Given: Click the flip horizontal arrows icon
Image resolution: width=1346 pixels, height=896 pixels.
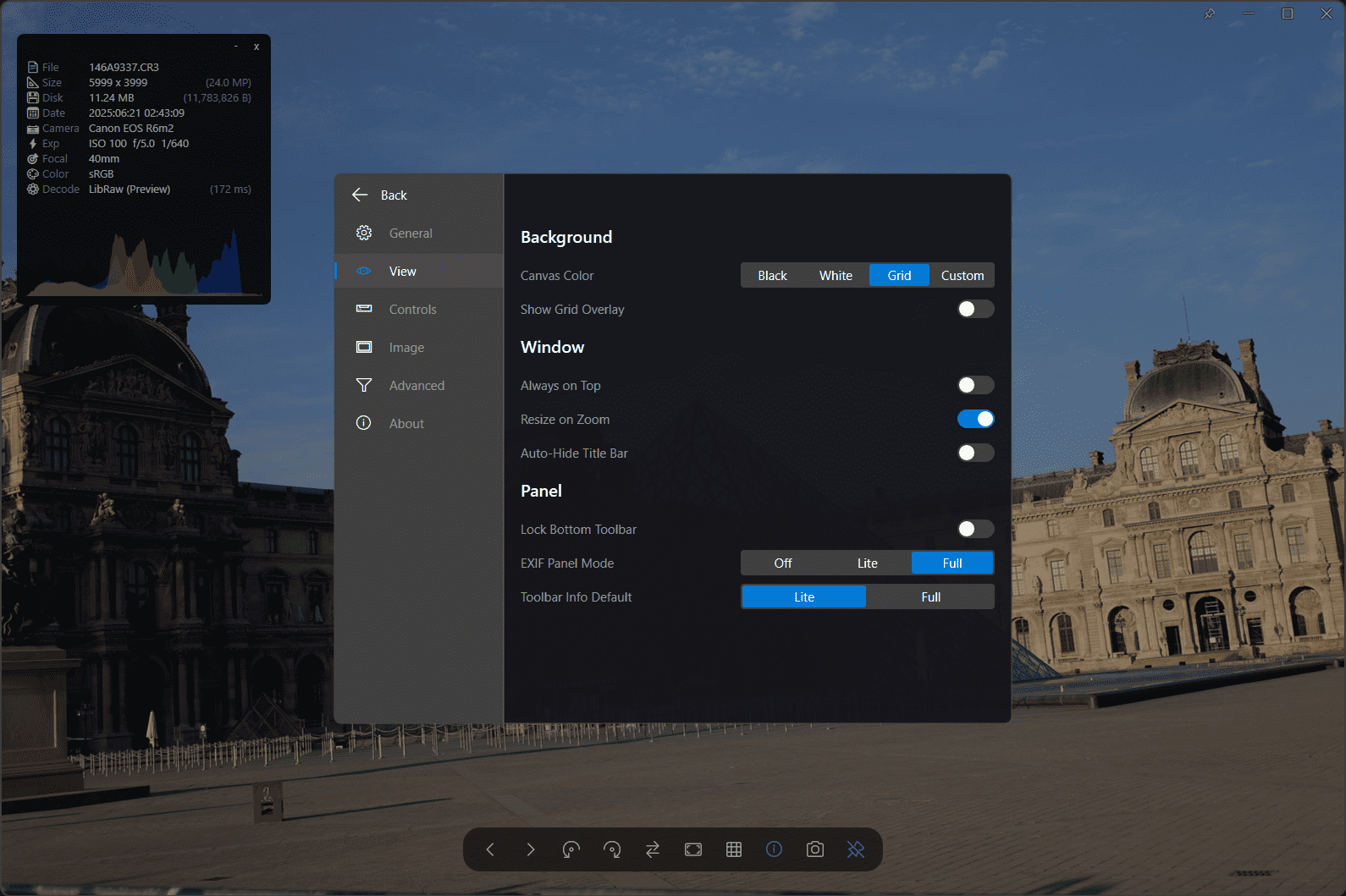Looking at the screenshot, I should [653, 849].
